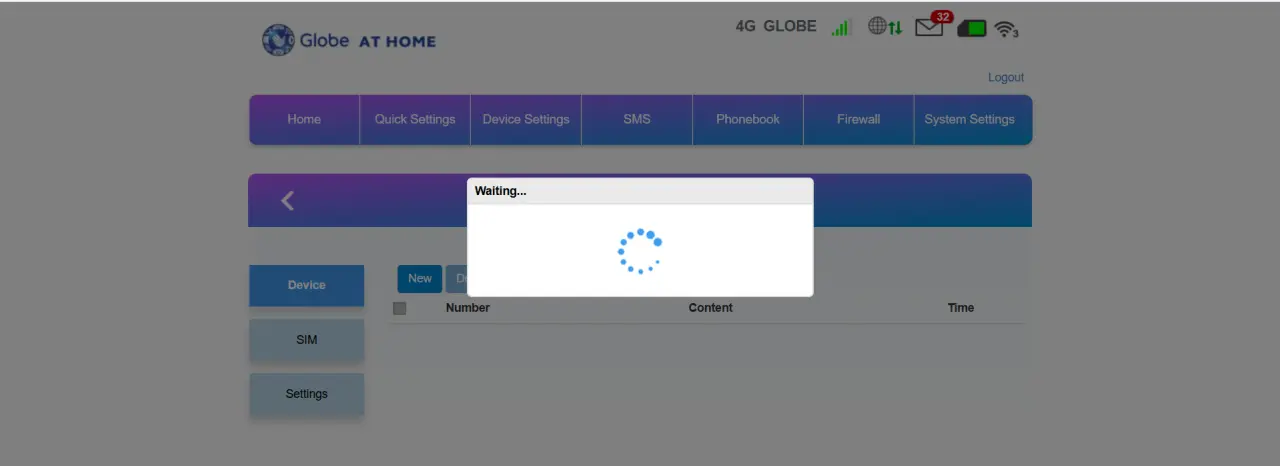Open the Home tab
Viewport: 1280px width, 466px height.
click(304, 119)
